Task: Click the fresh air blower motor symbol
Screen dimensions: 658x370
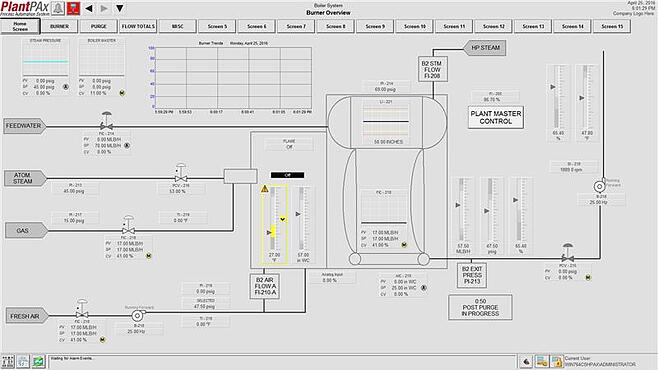Action: pyautogui.click(x=137, y=315)
